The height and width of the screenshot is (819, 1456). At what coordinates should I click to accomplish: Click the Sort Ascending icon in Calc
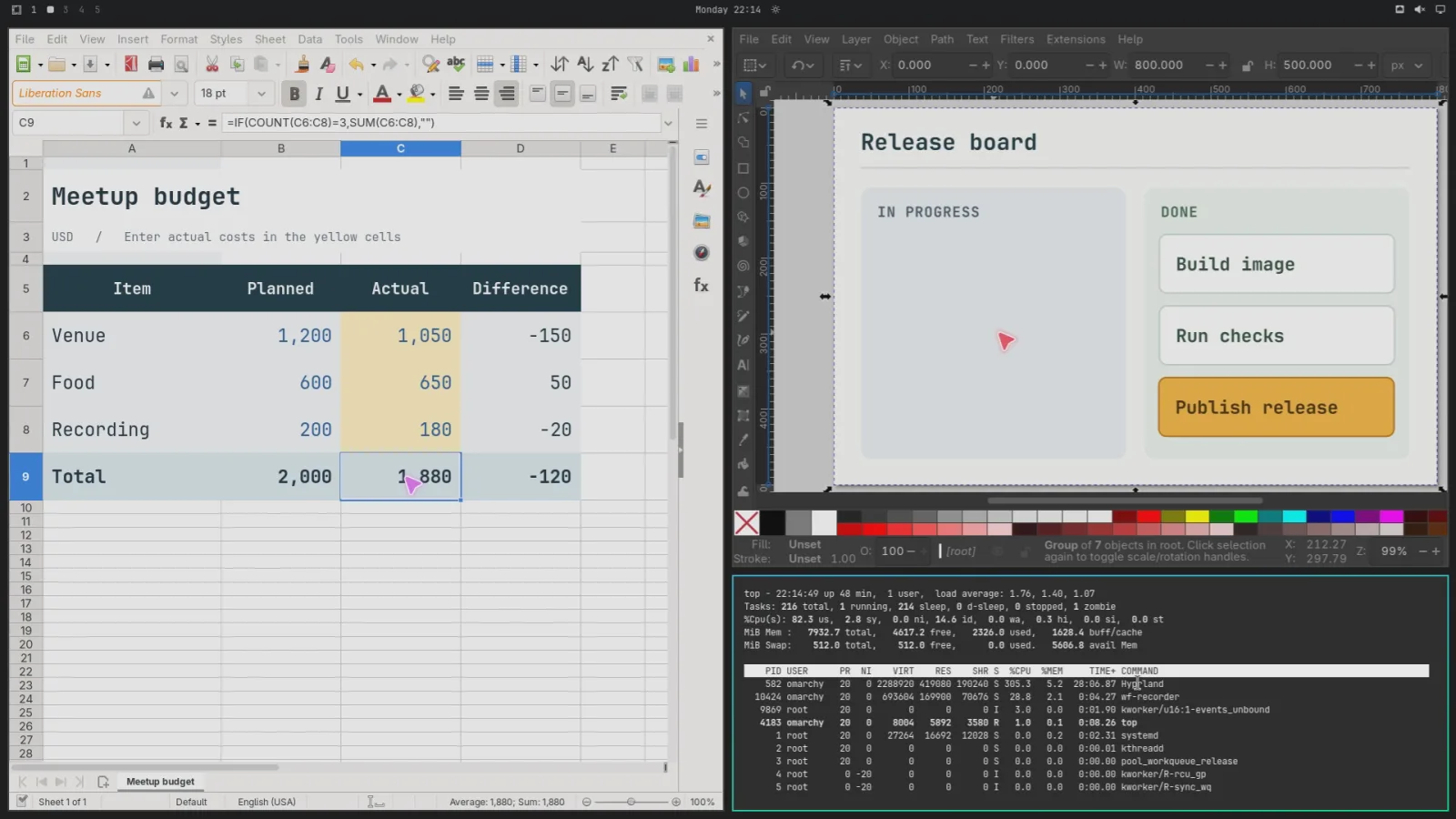(585, 64)
